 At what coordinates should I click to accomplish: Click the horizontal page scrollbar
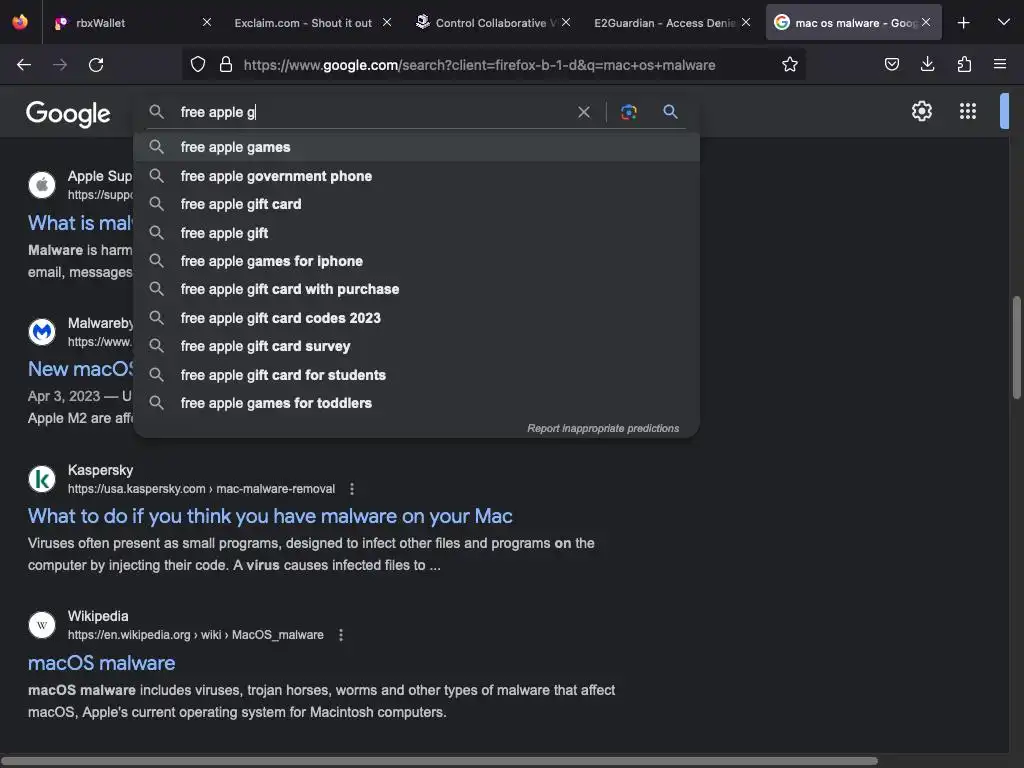pyautogui.click(x=439, y=761)
